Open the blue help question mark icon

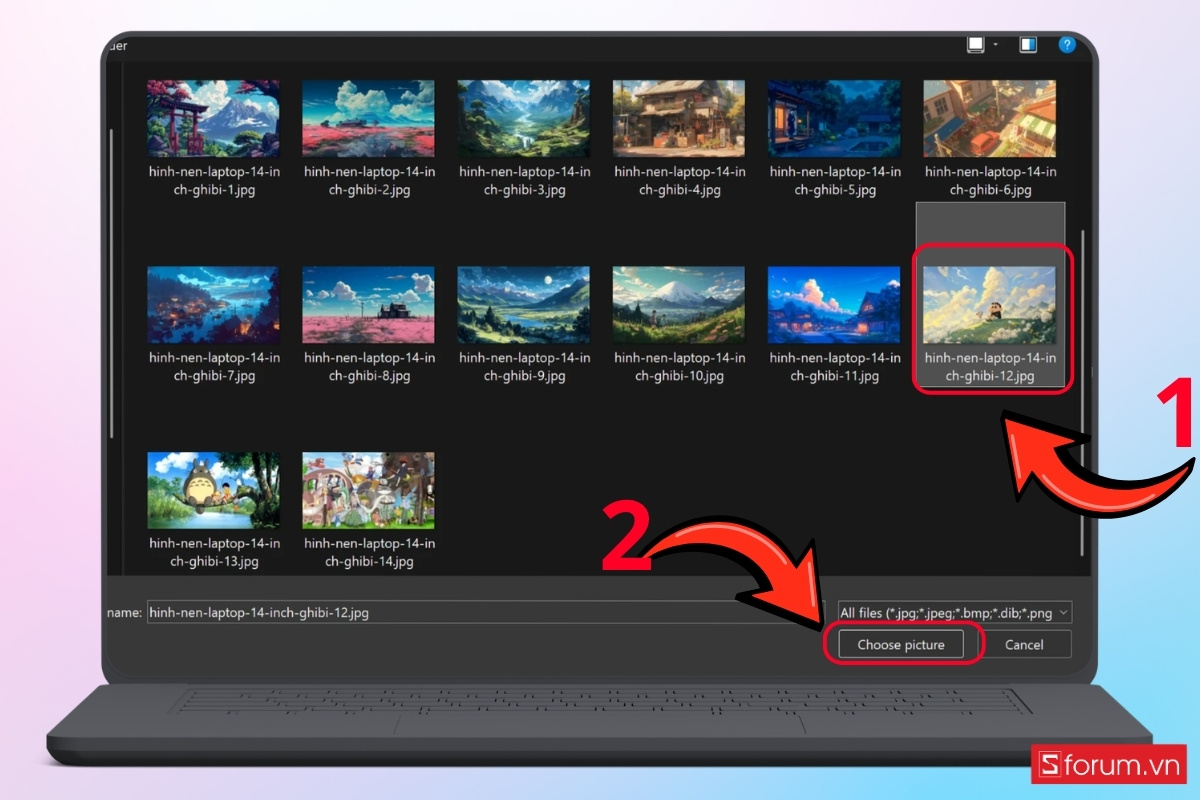pyautogui.click(x=1067, y=45)
